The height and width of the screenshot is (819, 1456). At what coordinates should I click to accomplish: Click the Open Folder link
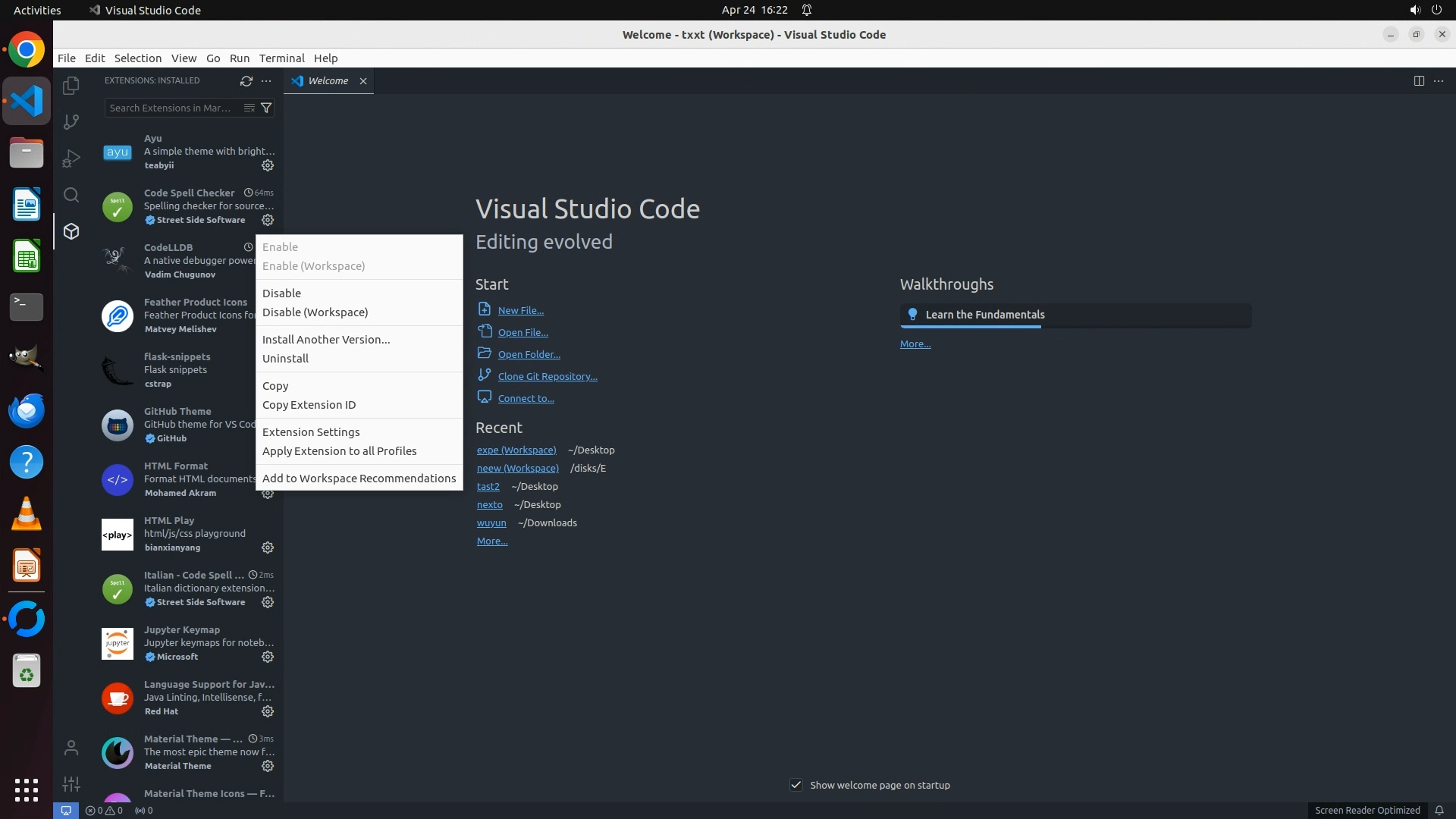pyautogui.click(x=529, y=354)
